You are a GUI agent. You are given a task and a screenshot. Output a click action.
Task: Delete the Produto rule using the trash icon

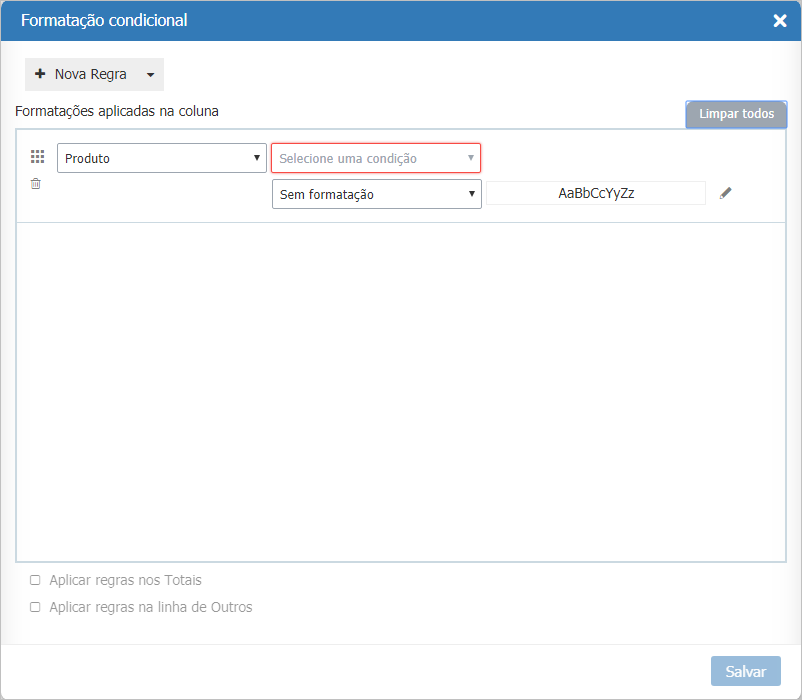tap(35, 184)
